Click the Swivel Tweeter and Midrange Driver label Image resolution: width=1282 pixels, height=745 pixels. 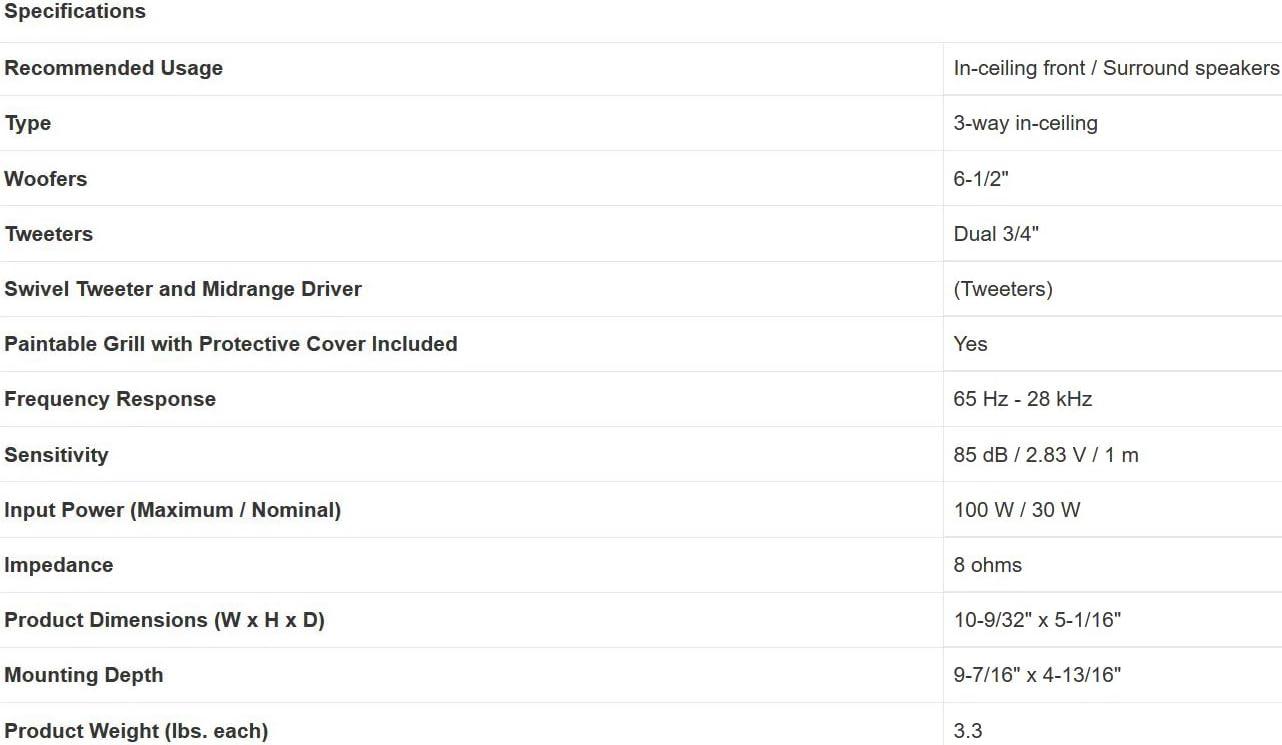[183, 289]
